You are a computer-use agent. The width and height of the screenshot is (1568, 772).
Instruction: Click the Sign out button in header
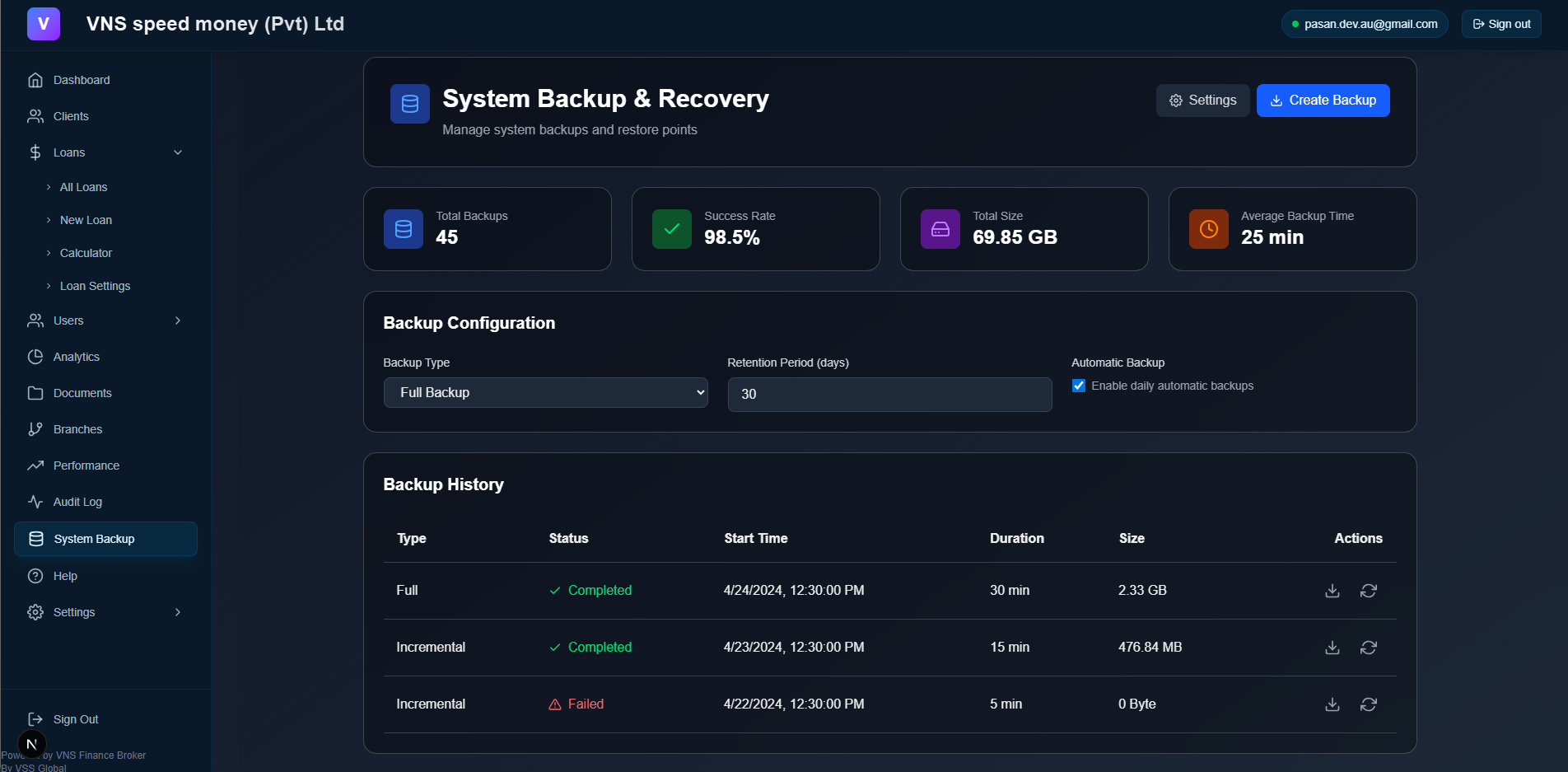point(1501,24)
